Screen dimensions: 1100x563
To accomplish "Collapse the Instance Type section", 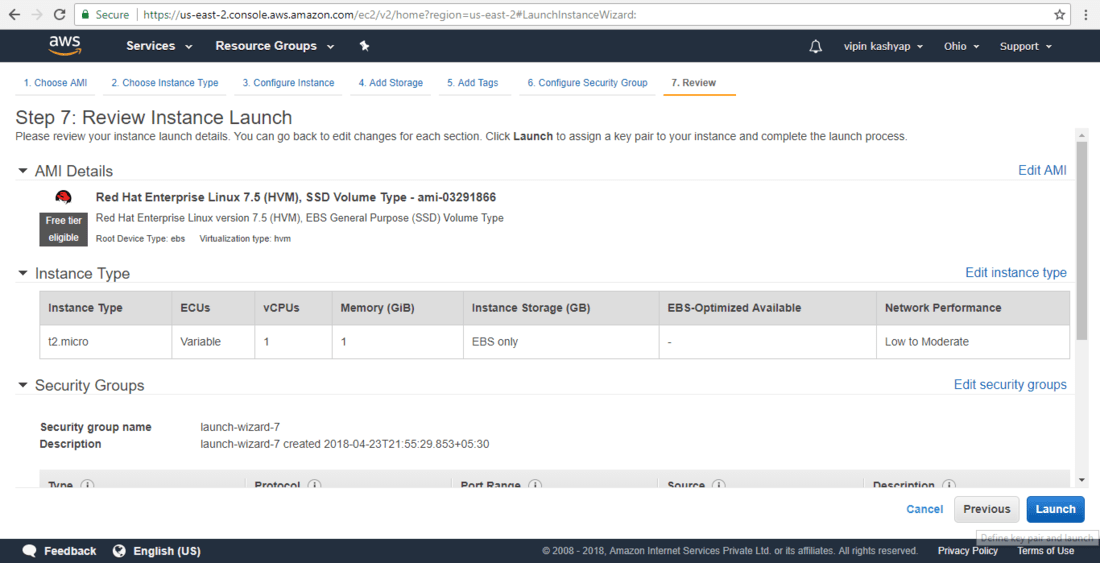I will tap(23, 273).
